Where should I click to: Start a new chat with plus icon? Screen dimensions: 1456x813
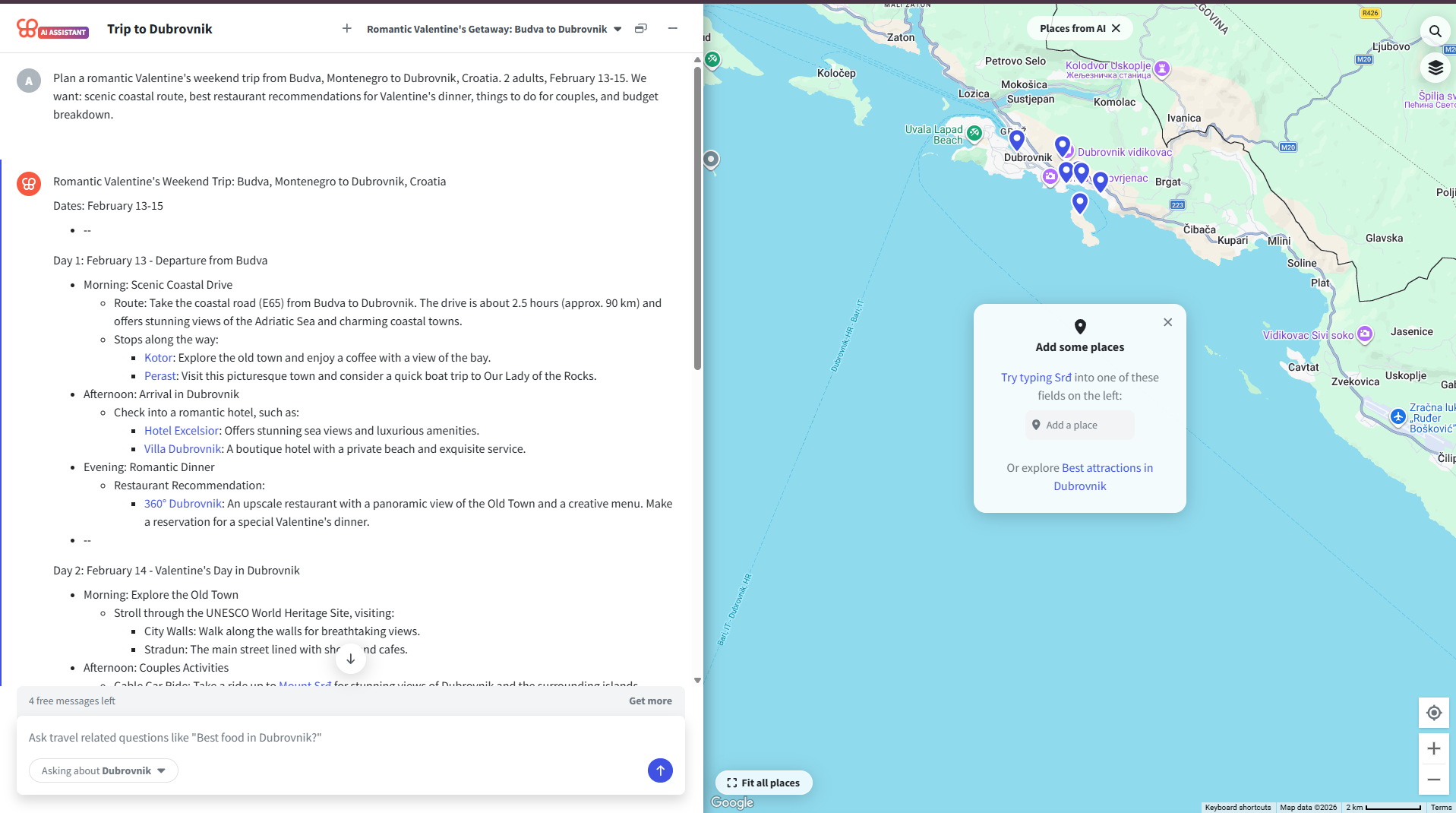(347, 29)
